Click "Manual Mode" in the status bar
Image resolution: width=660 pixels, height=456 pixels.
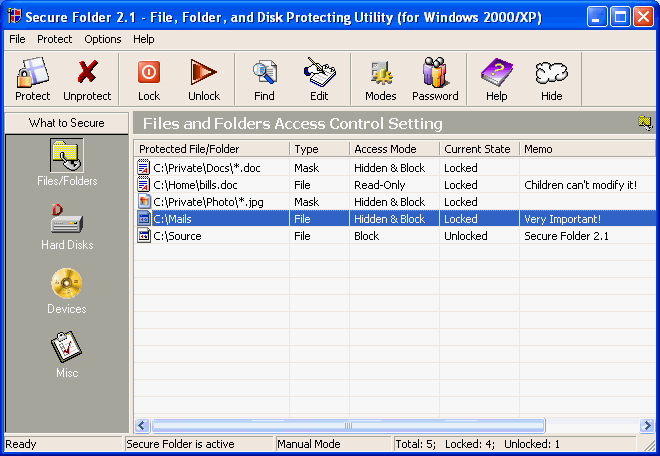[x=309, y=444]
